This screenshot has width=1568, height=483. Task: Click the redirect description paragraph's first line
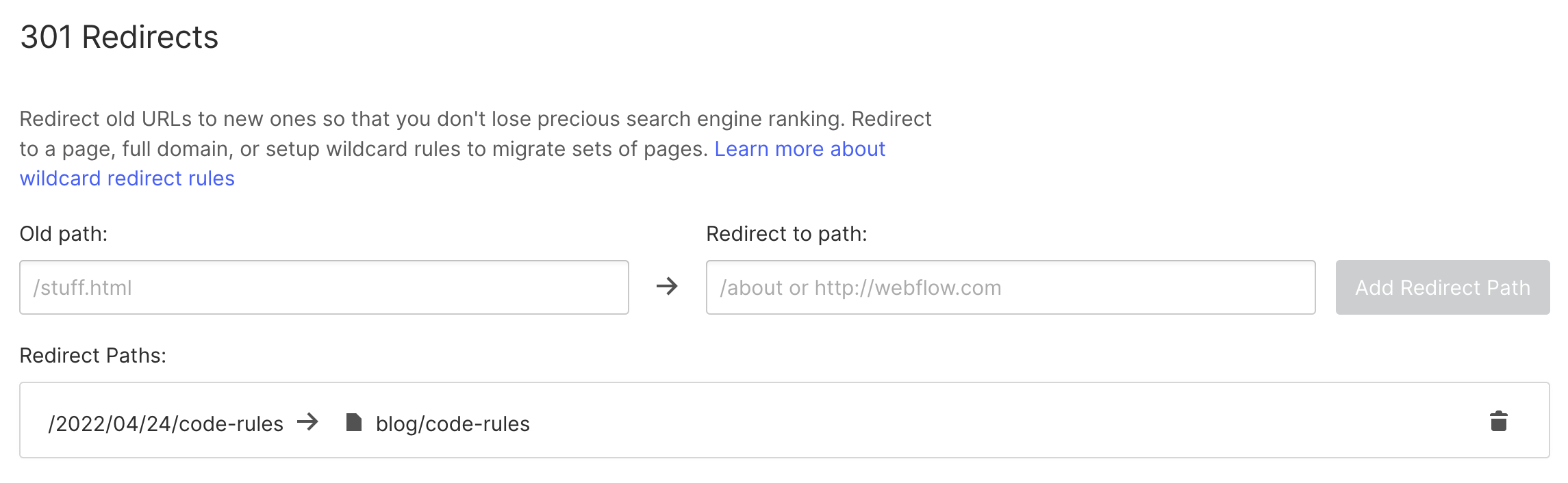475,119
